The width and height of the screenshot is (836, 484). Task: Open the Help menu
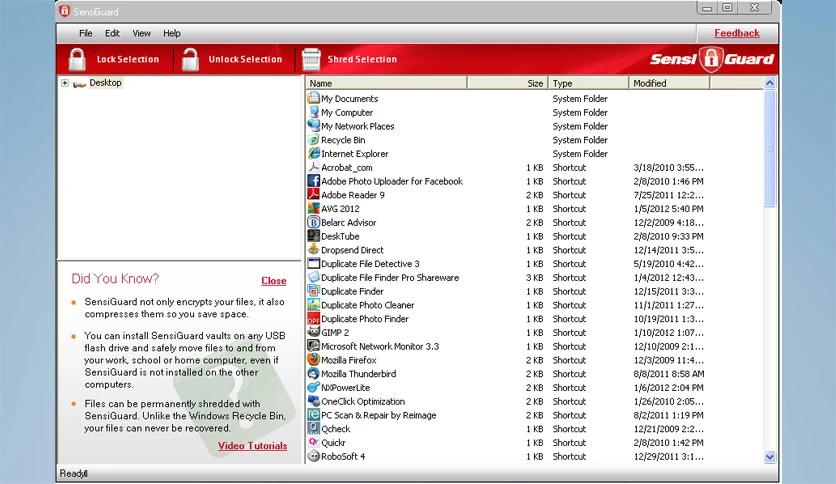(x=172, y=33)
